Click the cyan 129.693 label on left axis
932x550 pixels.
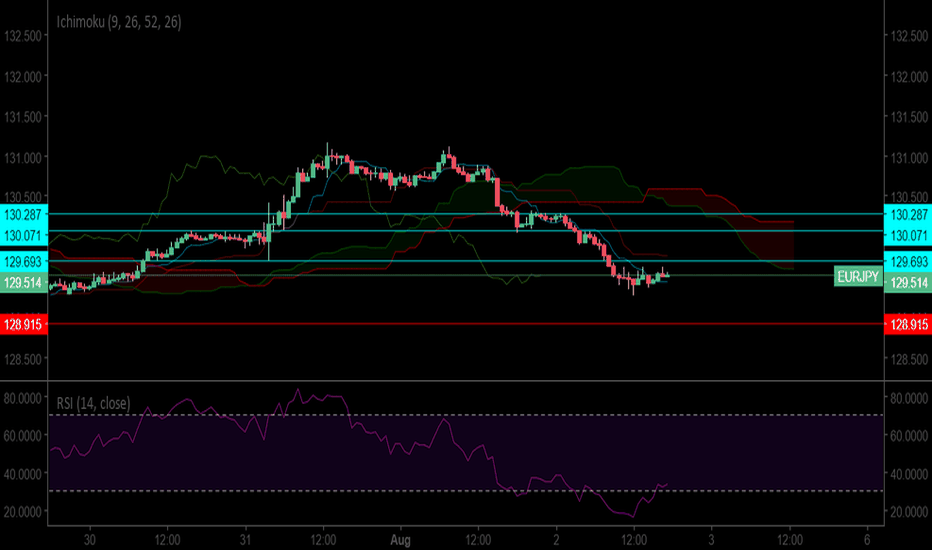23,261
